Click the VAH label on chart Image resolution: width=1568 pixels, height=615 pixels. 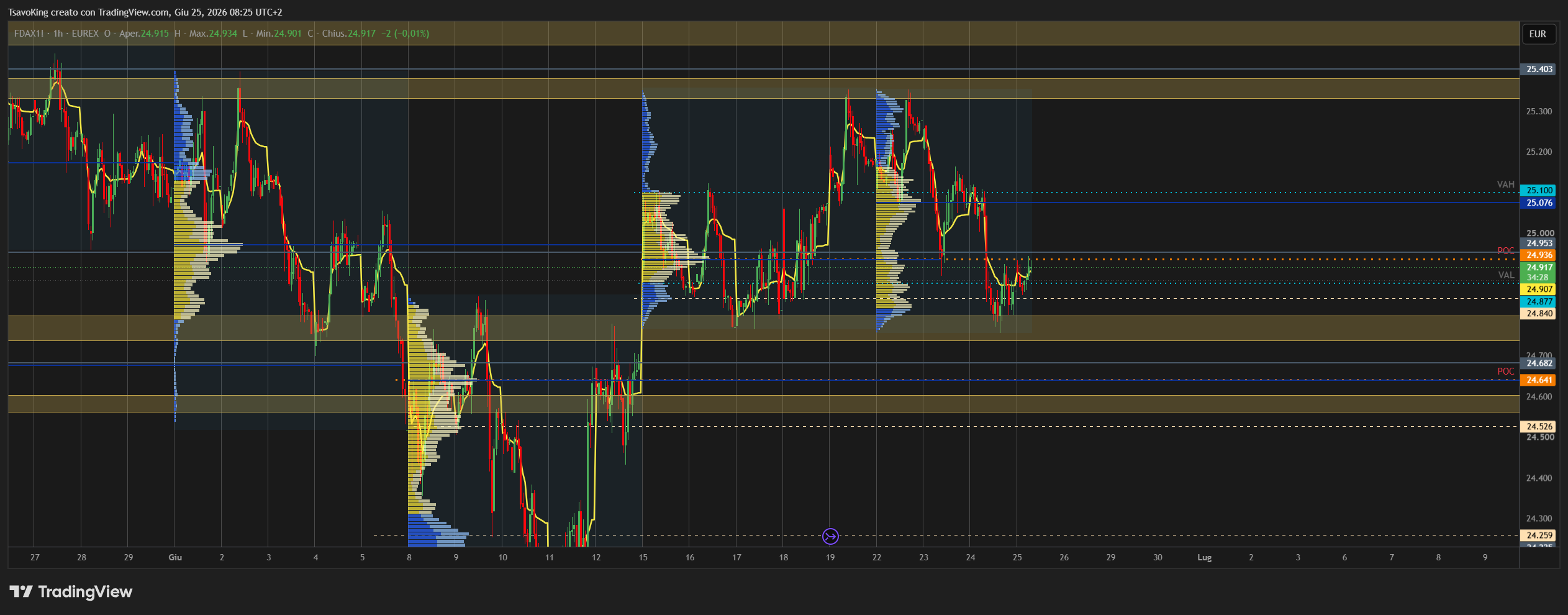(1505, 184)
